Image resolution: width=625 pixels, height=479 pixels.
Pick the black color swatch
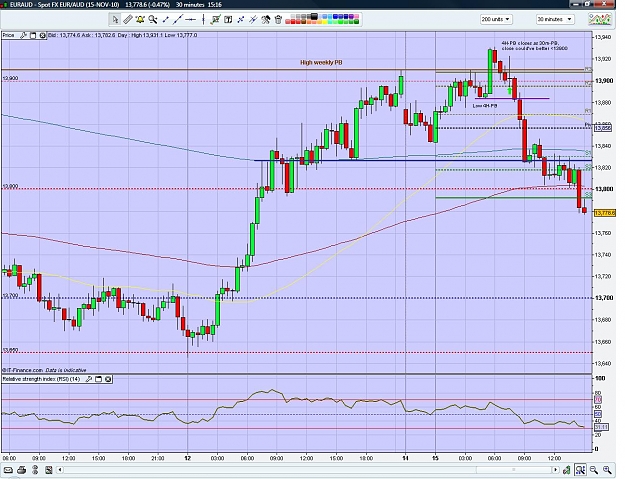(314, 16)
